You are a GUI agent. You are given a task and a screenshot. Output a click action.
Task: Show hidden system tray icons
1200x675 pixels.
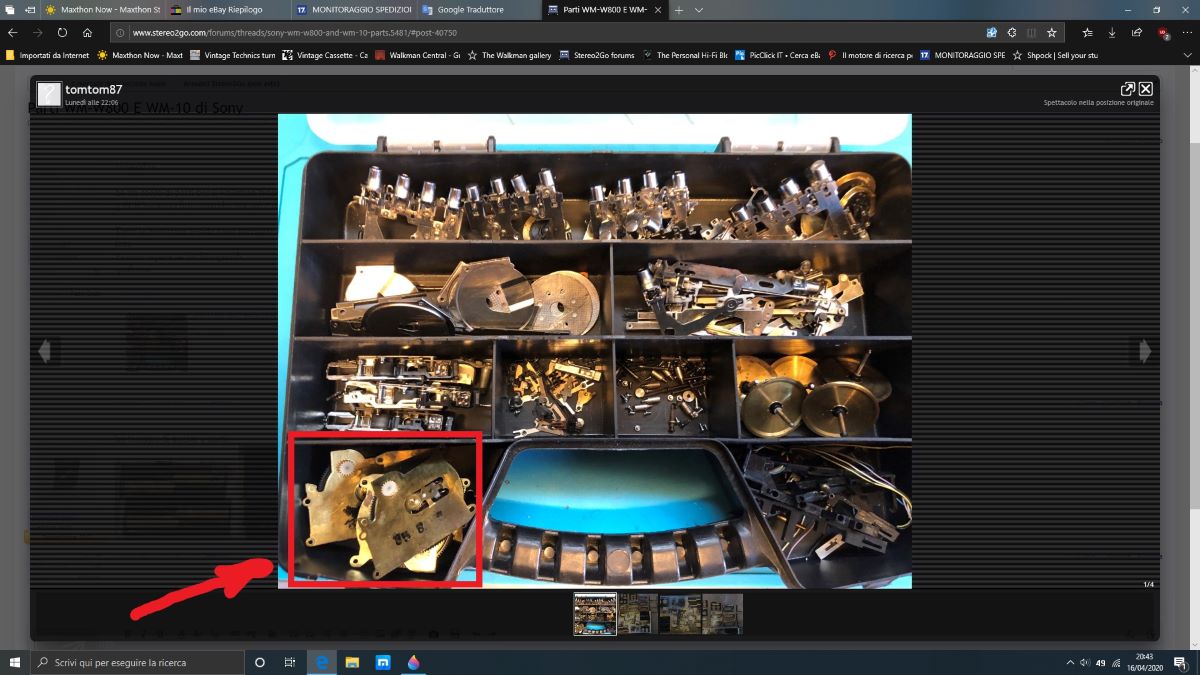[x=1071, y=662]
